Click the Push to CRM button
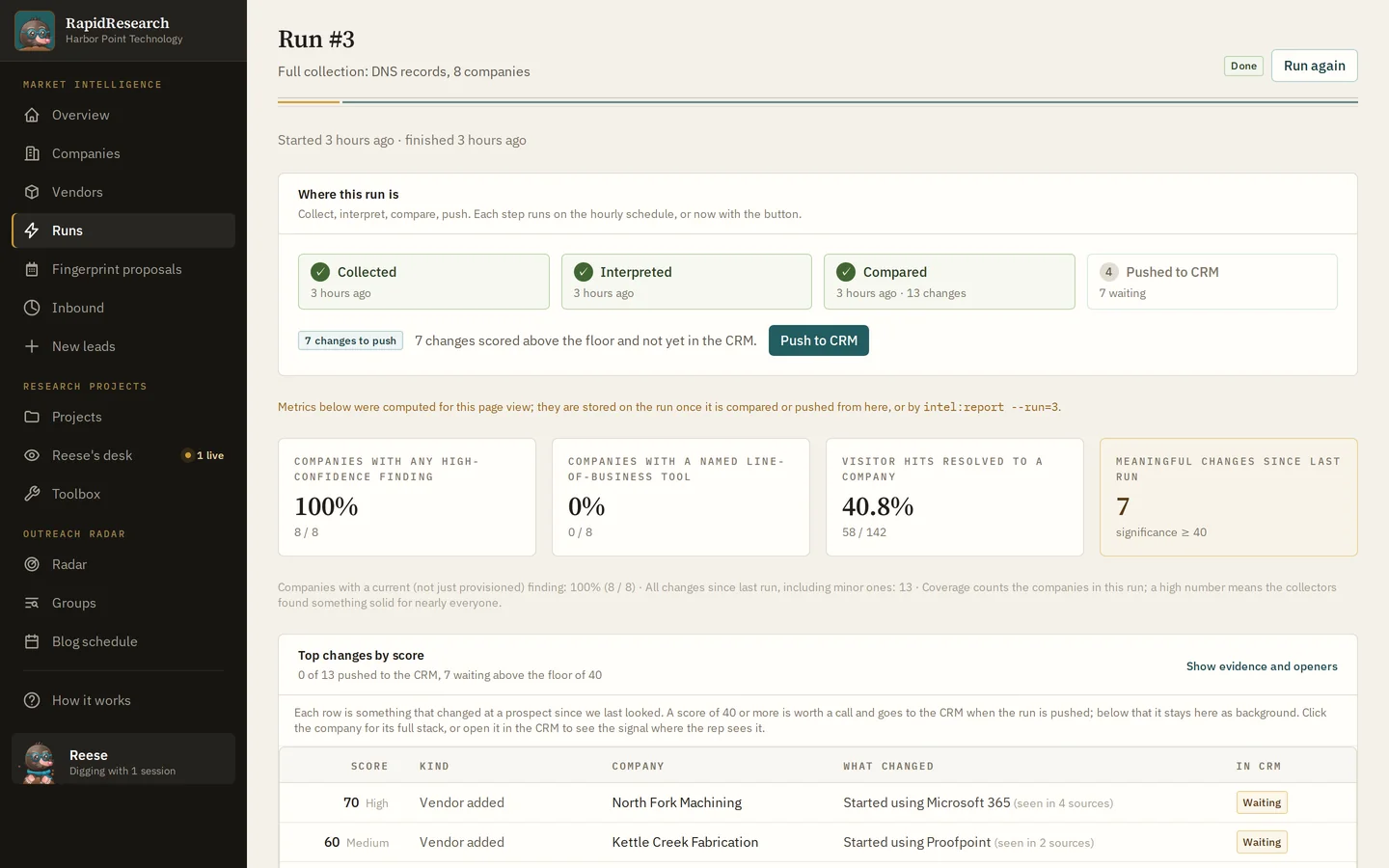The height and width of the screenshot is (868, 1389). point(819,340)
